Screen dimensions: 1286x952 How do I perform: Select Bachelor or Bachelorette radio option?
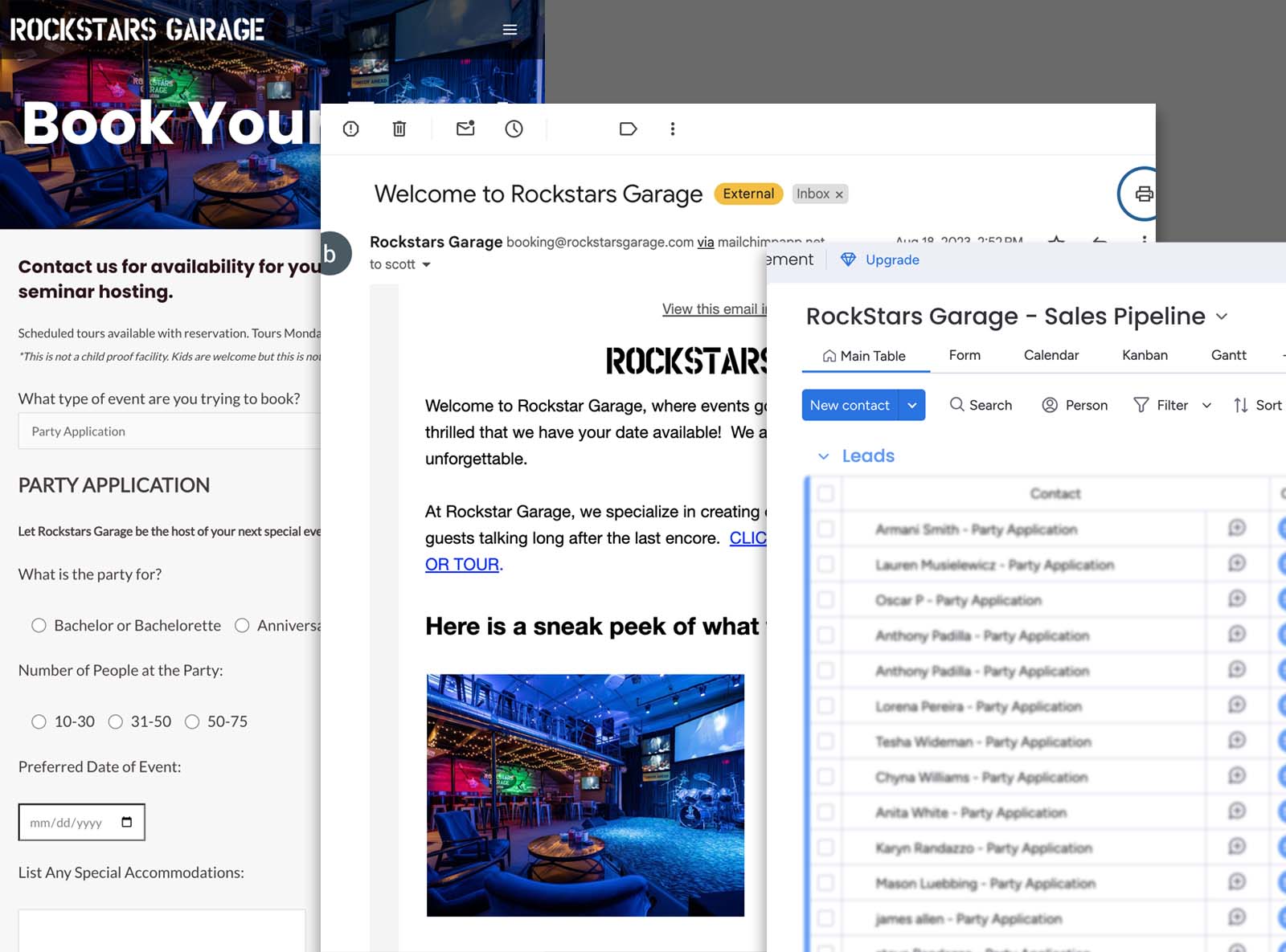[x=39, y=625]
